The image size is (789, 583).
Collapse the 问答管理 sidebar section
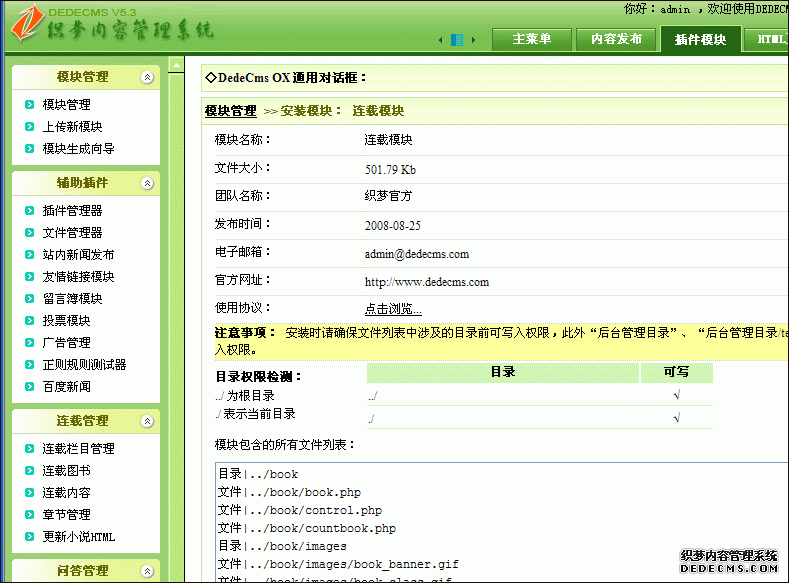147,571
